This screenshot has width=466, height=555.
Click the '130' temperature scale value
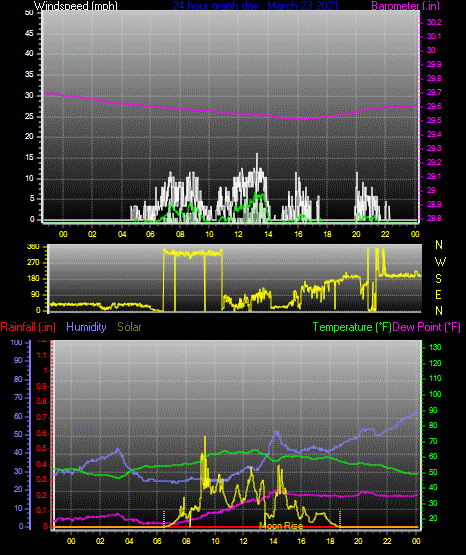(435, 347)
